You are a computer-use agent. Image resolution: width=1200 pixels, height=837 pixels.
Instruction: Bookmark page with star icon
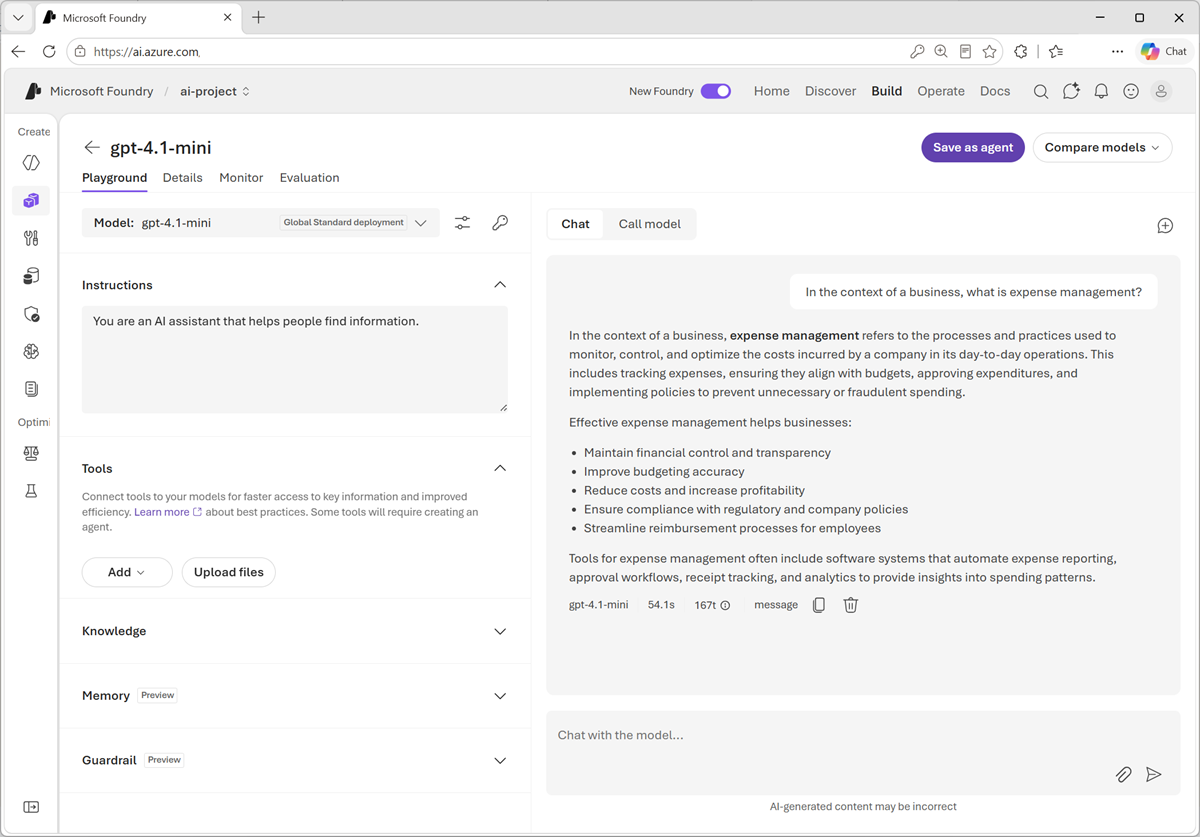coord(990,51)
